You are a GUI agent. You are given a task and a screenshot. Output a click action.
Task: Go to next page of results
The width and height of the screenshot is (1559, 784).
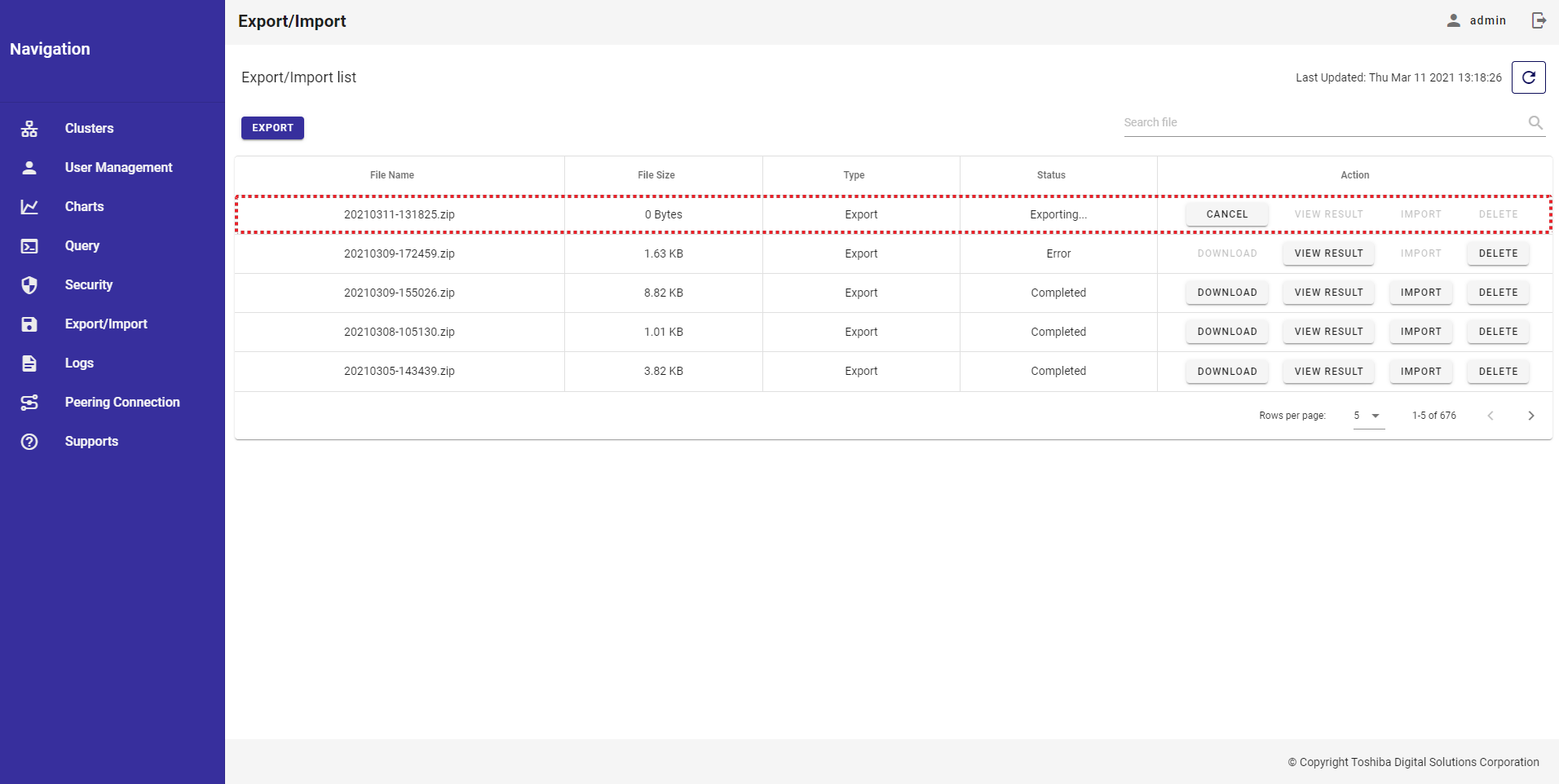(x=1531, y=416)
